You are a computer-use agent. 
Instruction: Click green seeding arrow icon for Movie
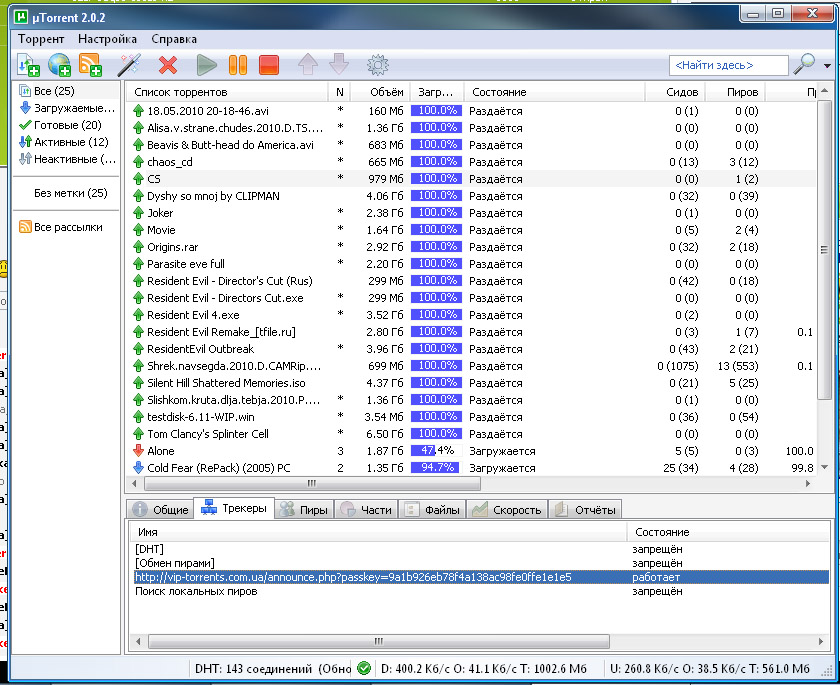click(x=138, y=230)
